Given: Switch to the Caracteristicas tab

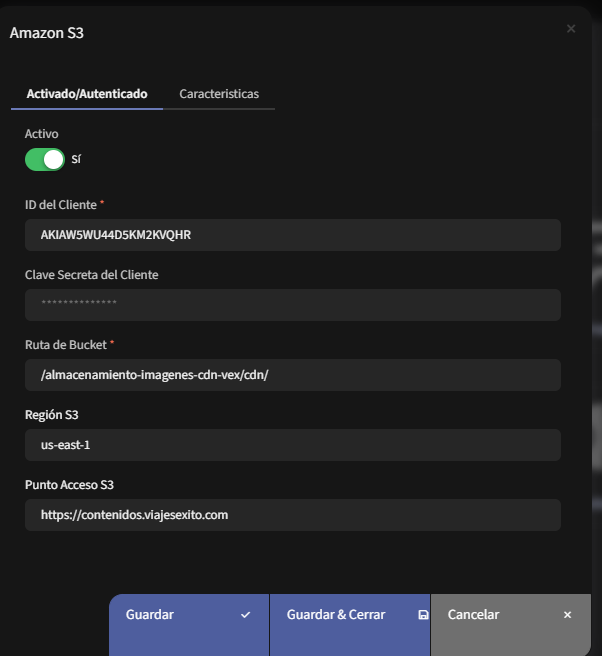Looking at the screenshot, I should 219,94.
